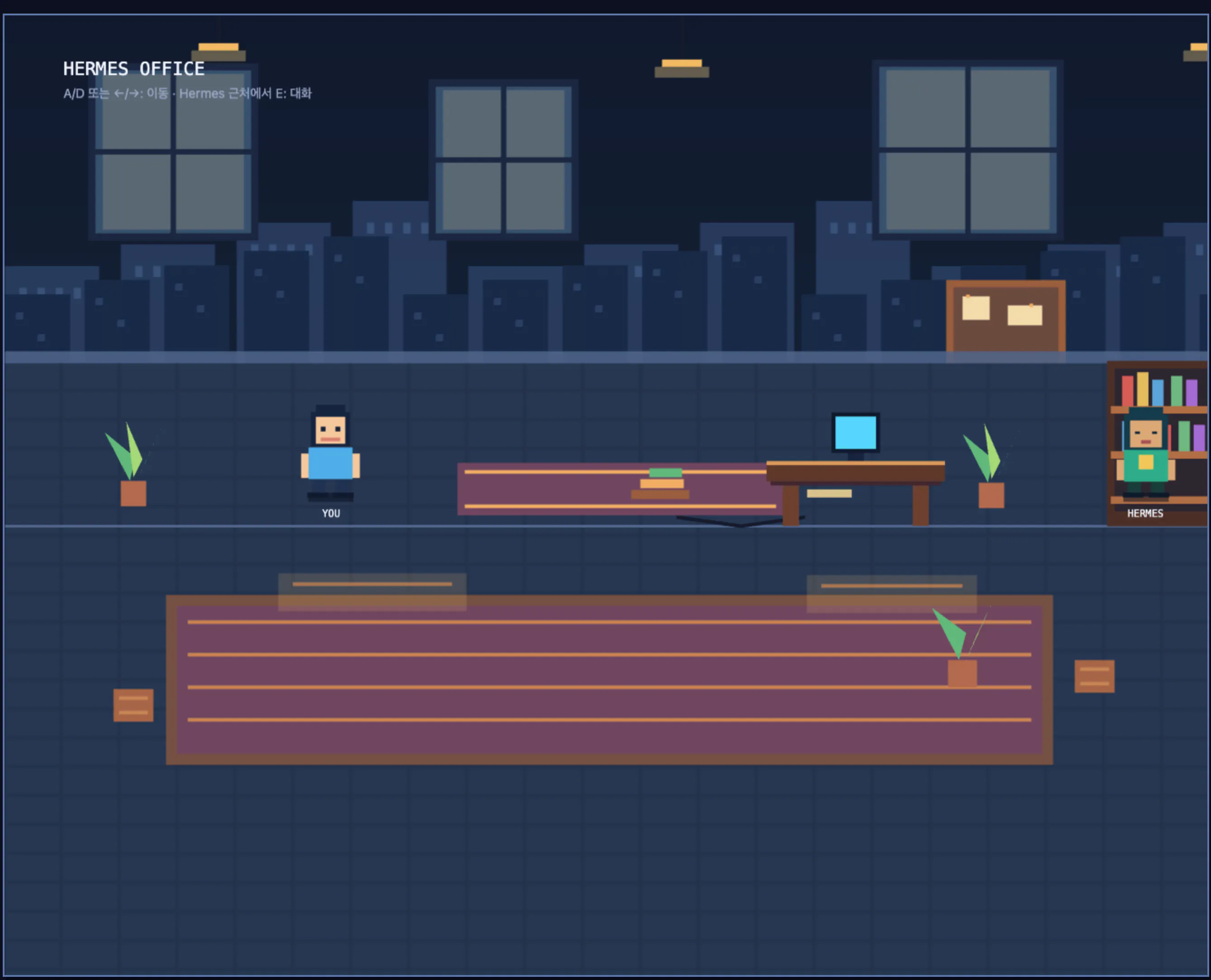1211x980 pixels.
Task: Click the stack of books on small rug
Action: click(660, 484)
